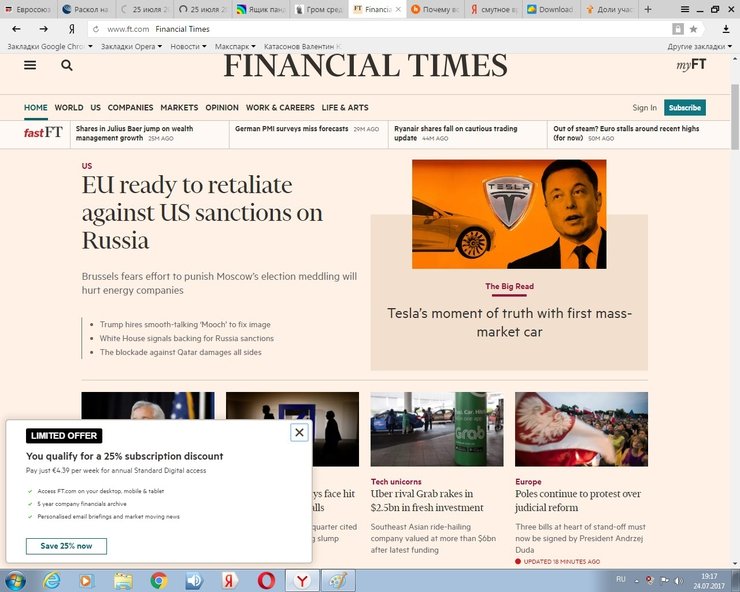Screen dimensions: 740x592
Task: Click the browser back arrow
Action: [16, 29]
